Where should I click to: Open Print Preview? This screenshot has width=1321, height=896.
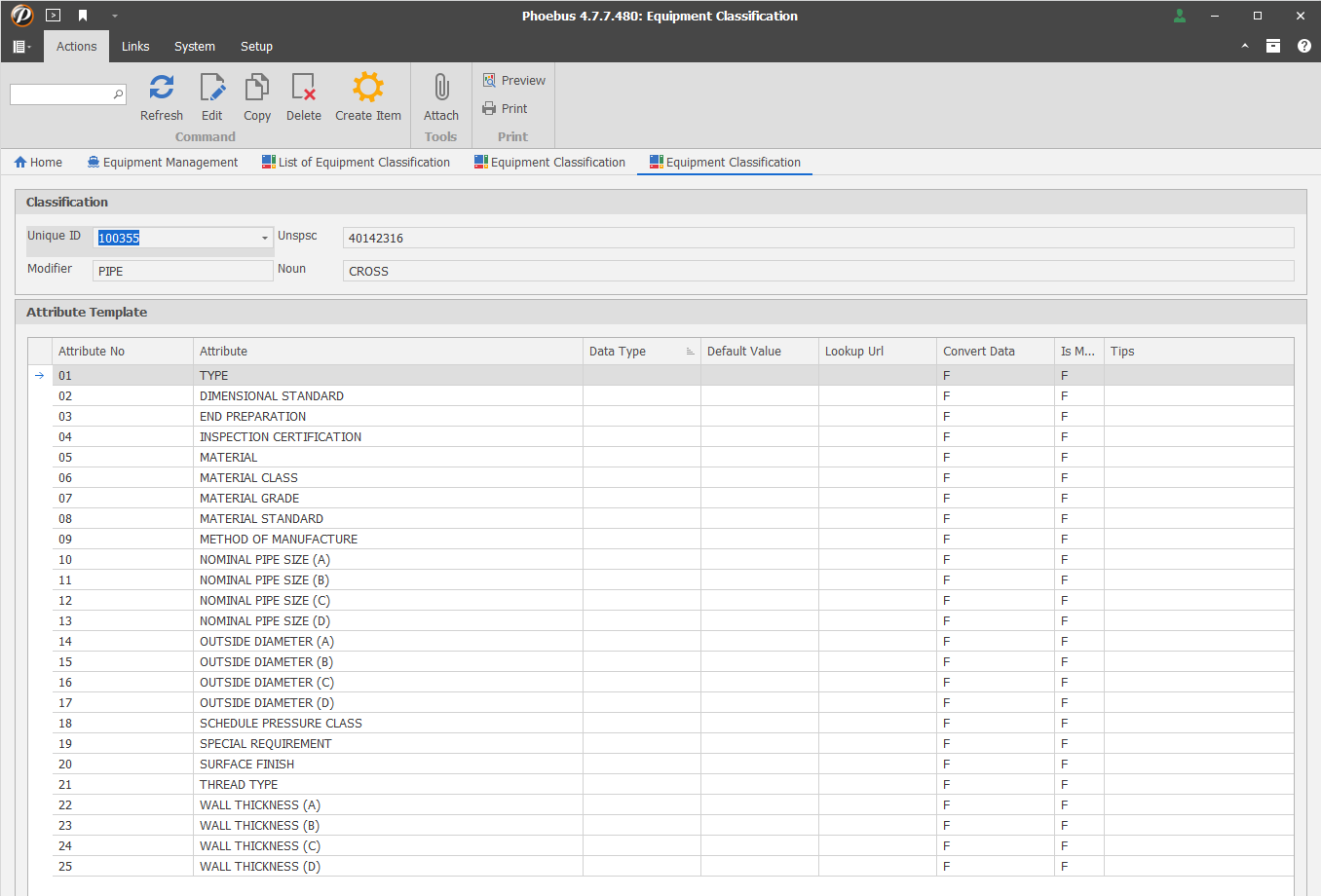click(x=514, y=81)
